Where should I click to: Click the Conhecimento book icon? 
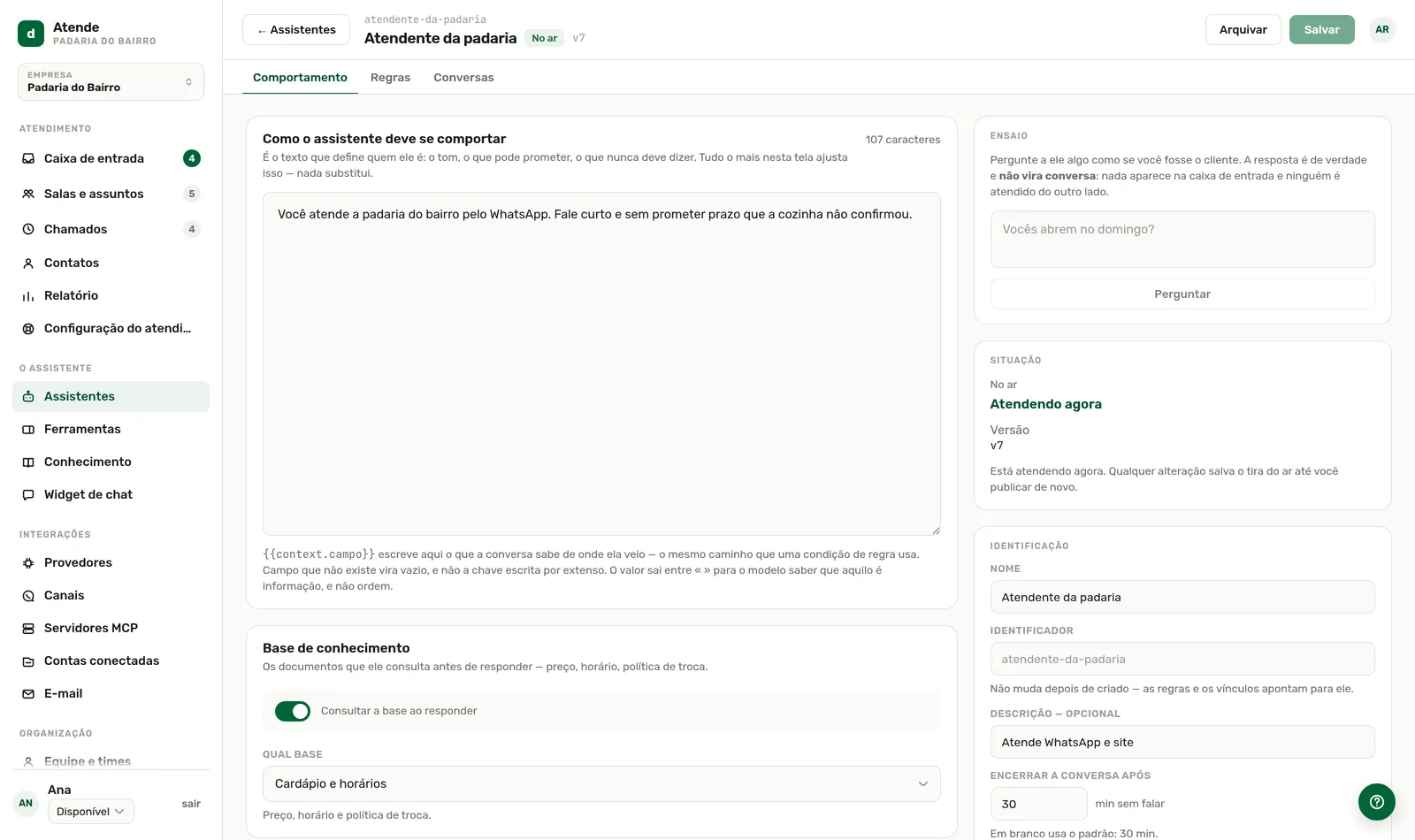tap(28, 462)
